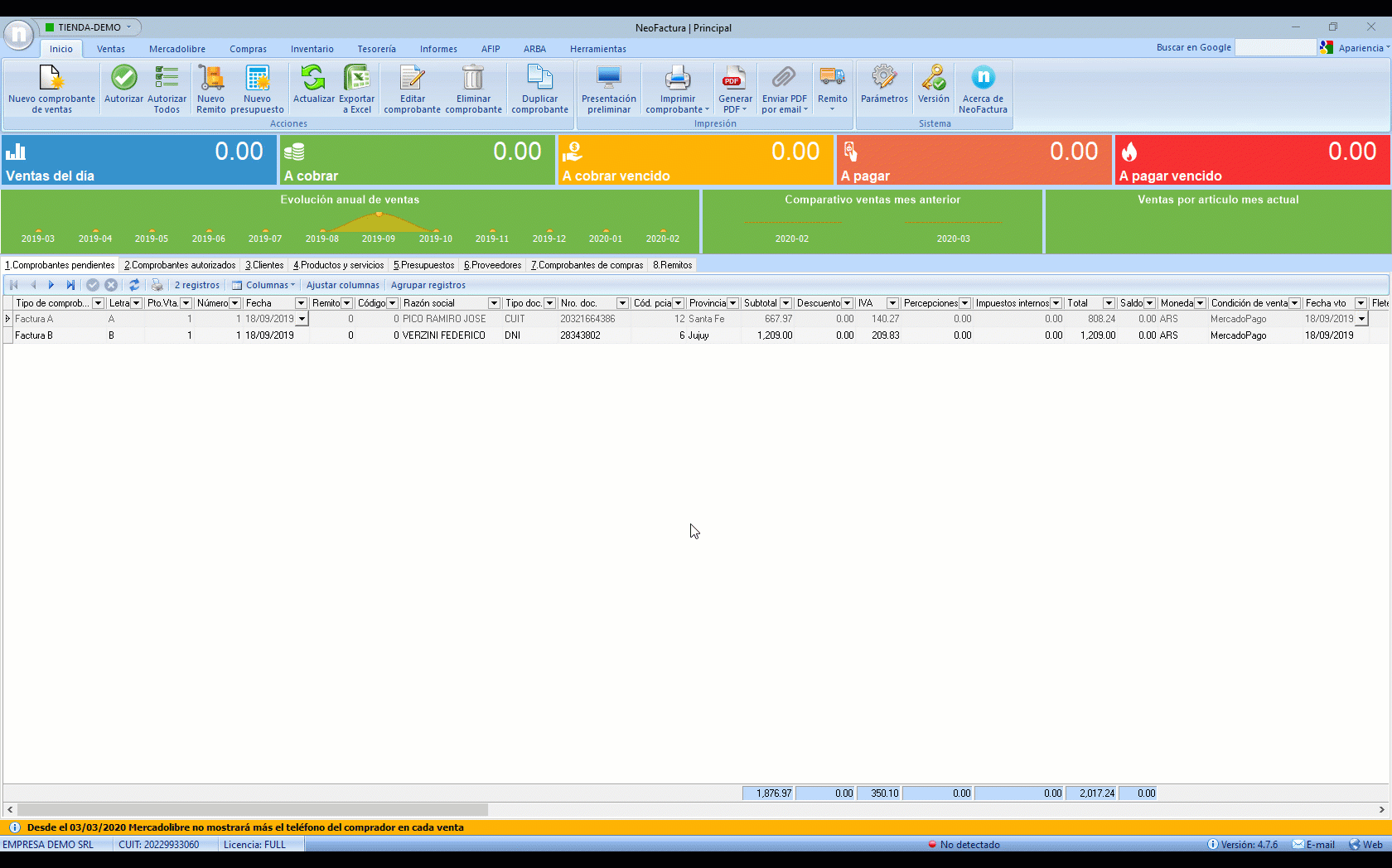
Task: Switch to 3.Clientes tab
Action: point(264,265)
